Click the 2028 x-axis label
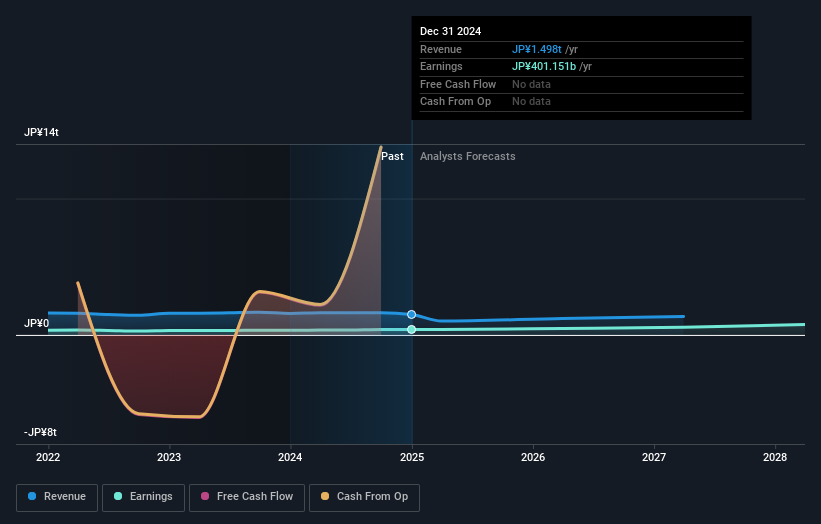The width and height of the screenshot is (821, 524). pos(775,458)
